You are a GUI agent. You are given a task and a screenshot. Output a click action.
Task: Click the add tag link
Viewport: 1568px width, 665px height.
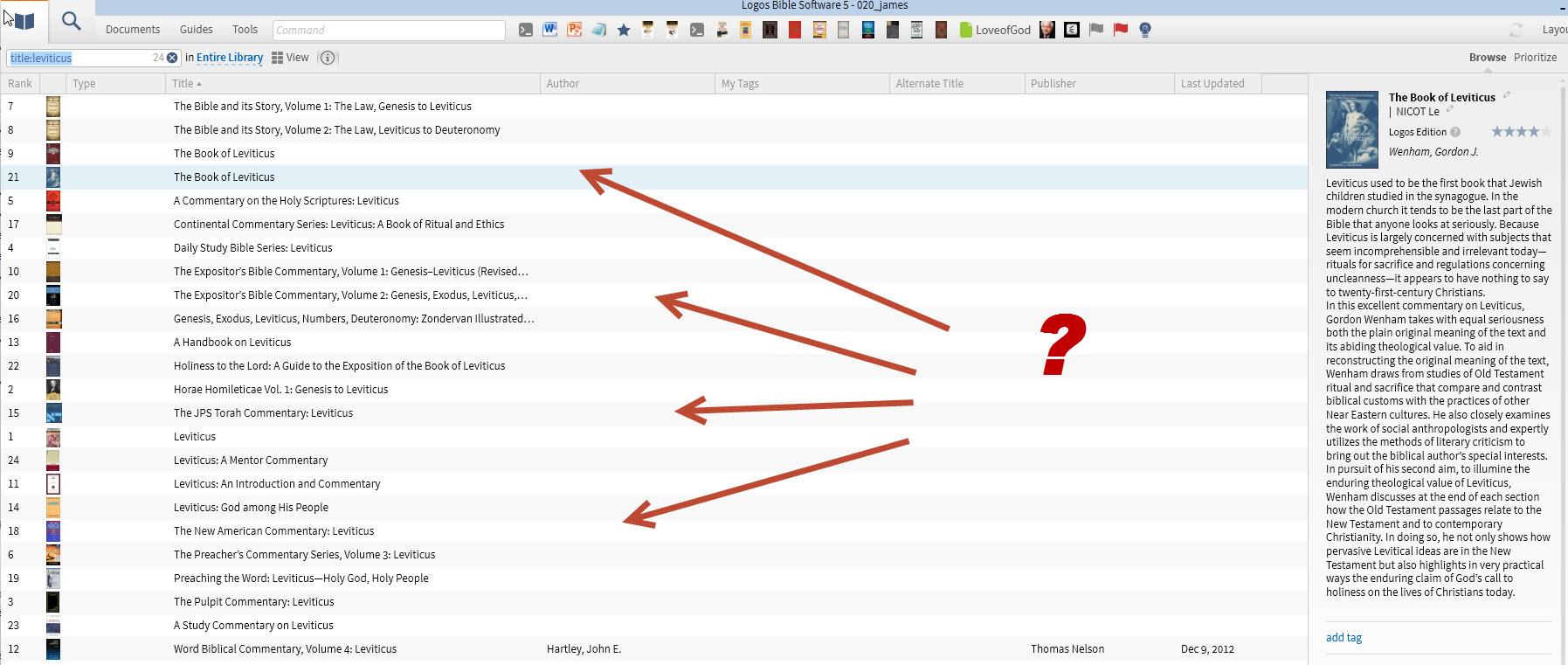[x=1344, y=638]
